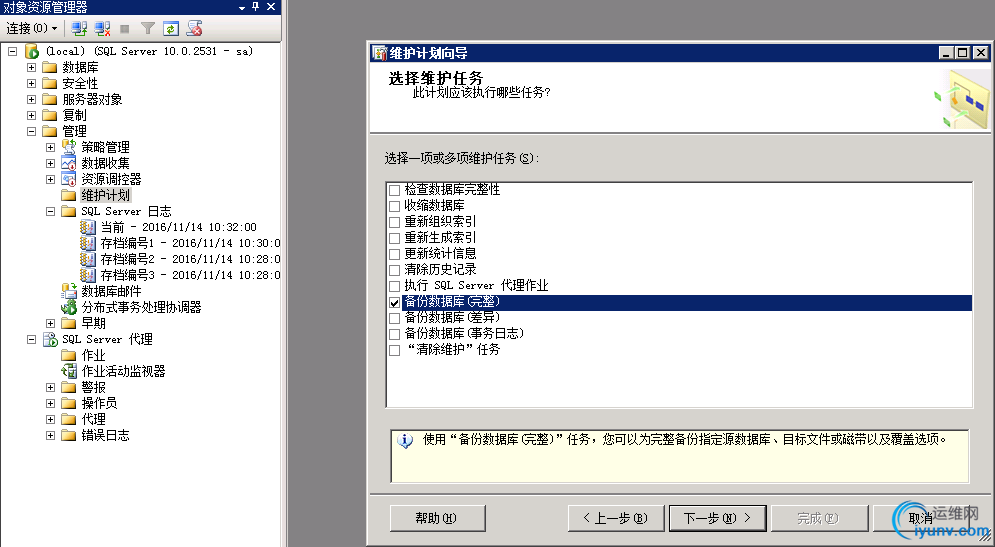The height and width of the screenshot is (547, 995).
Task: Collapse the 管理 tree node
Action: [x=31, y=131]
